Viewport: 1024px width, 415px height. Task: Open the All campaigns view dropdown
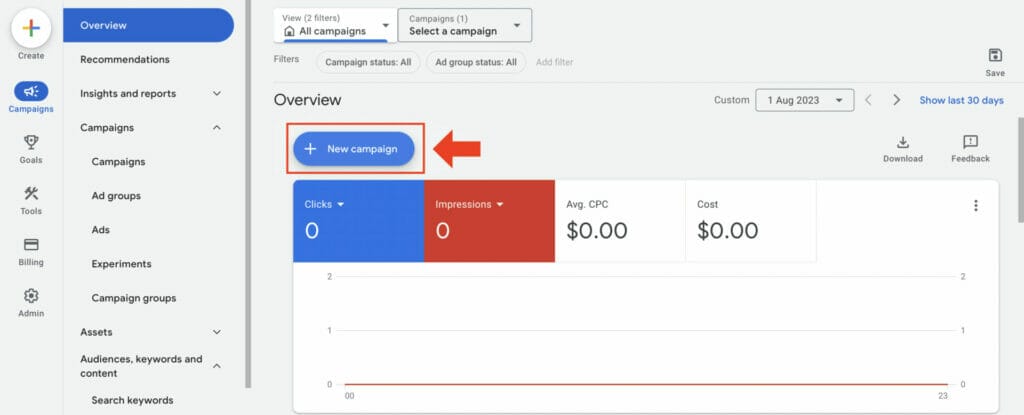pyautogui.click(x=335, y=25)
